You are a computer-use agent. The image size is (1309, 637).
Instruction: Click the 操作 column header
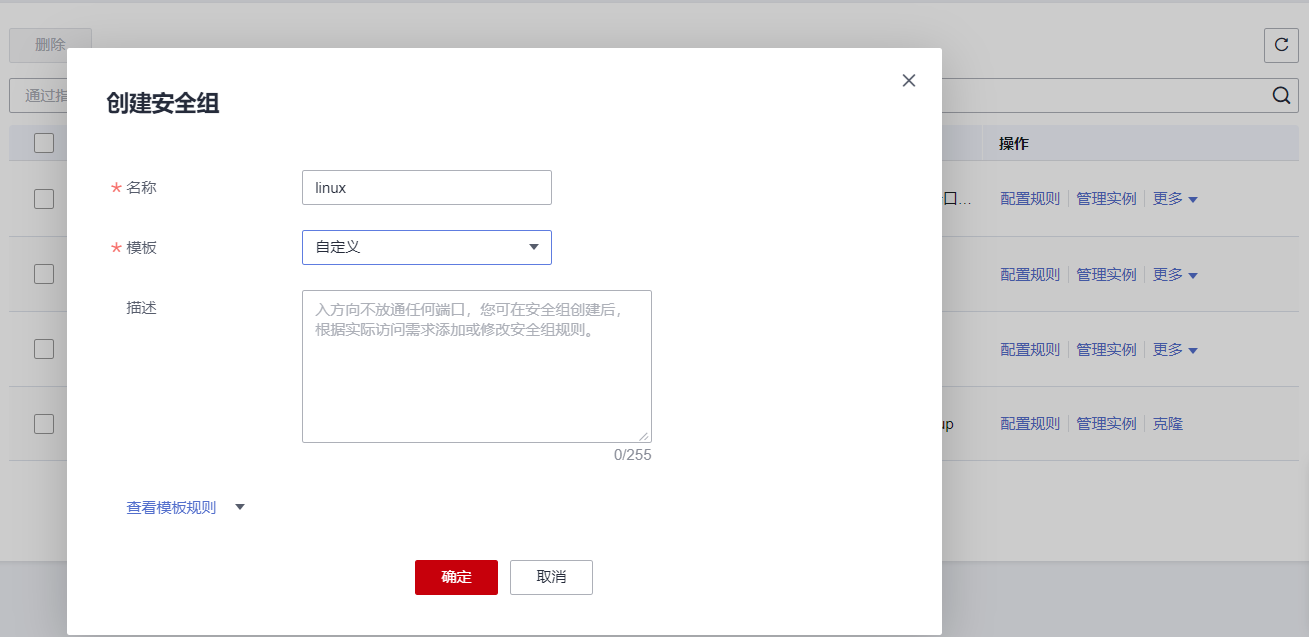click(1014, 142)
